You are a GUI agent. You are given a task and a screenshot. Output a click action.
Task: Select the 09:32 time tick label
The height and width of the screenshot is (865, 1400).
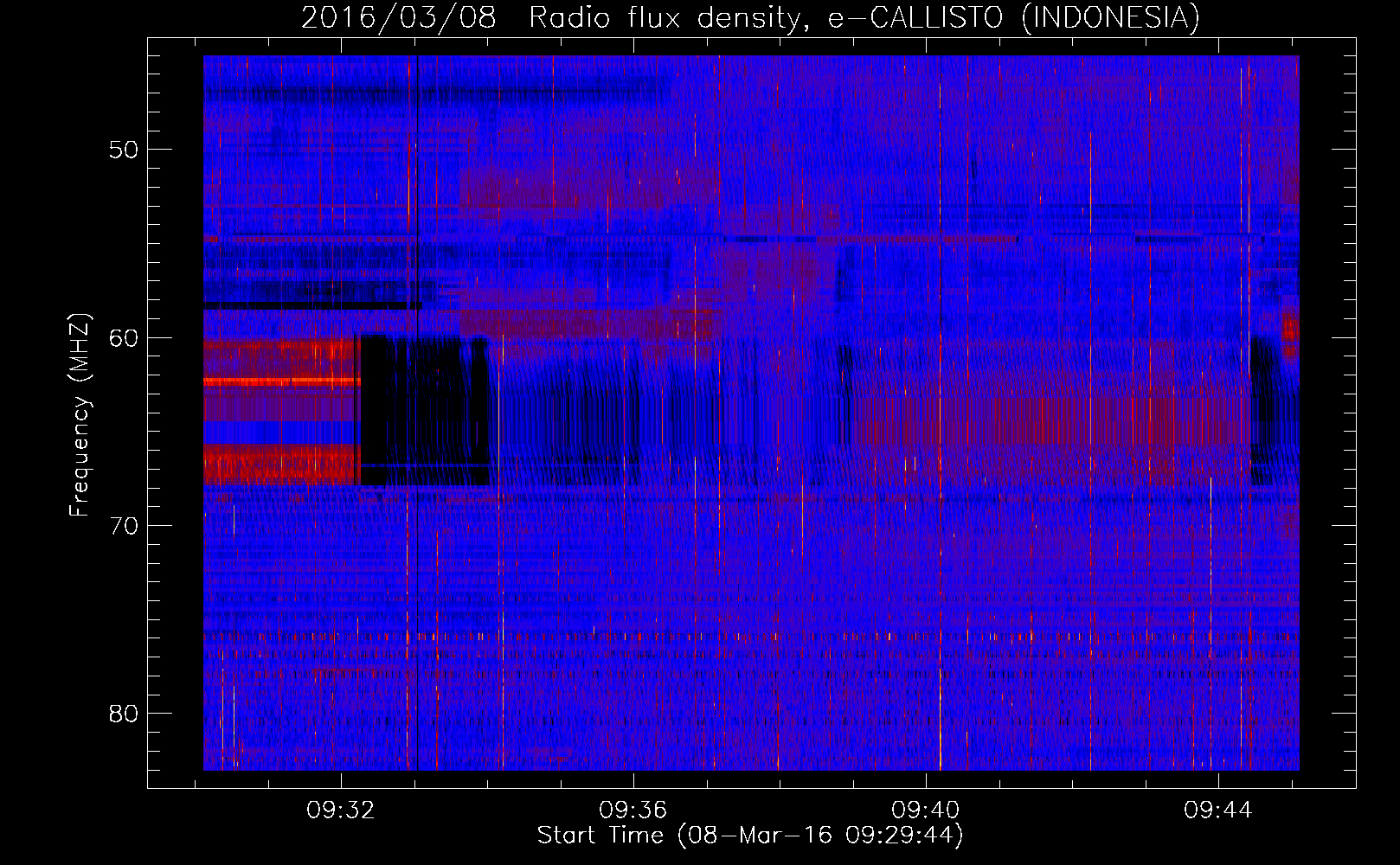coord(341,811)
